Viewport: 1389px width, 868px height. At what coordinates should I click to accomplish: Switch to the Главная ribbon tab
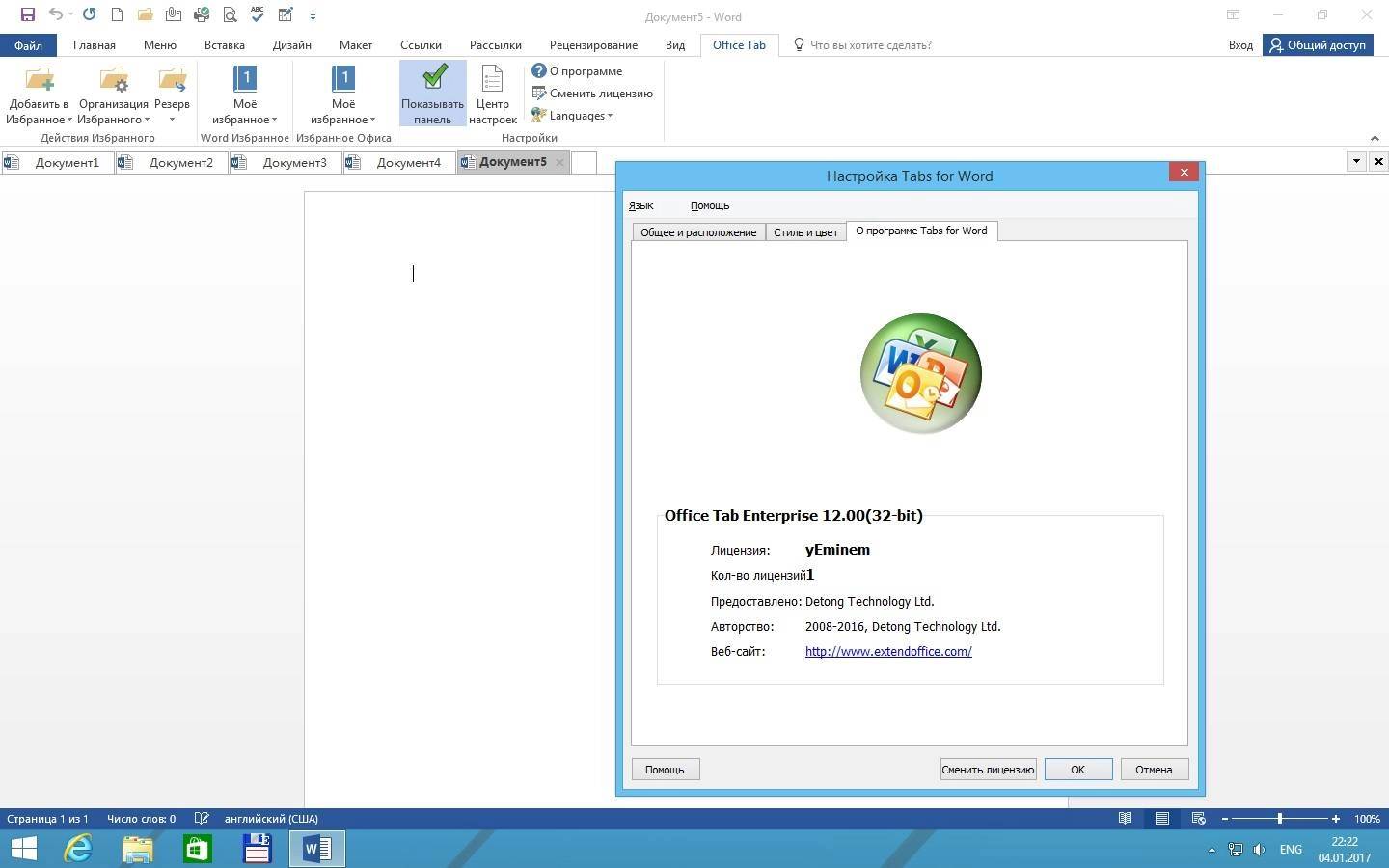coord(95,45)
